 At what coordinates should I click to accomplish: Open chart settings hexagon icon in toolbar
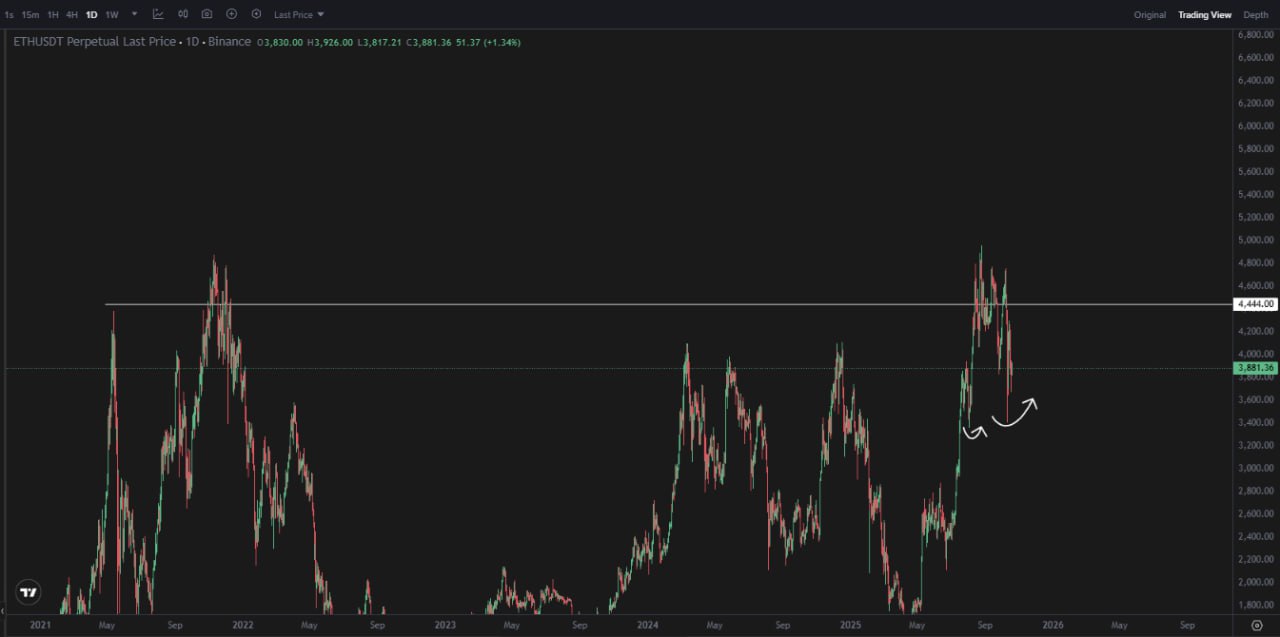coord(256,15)
